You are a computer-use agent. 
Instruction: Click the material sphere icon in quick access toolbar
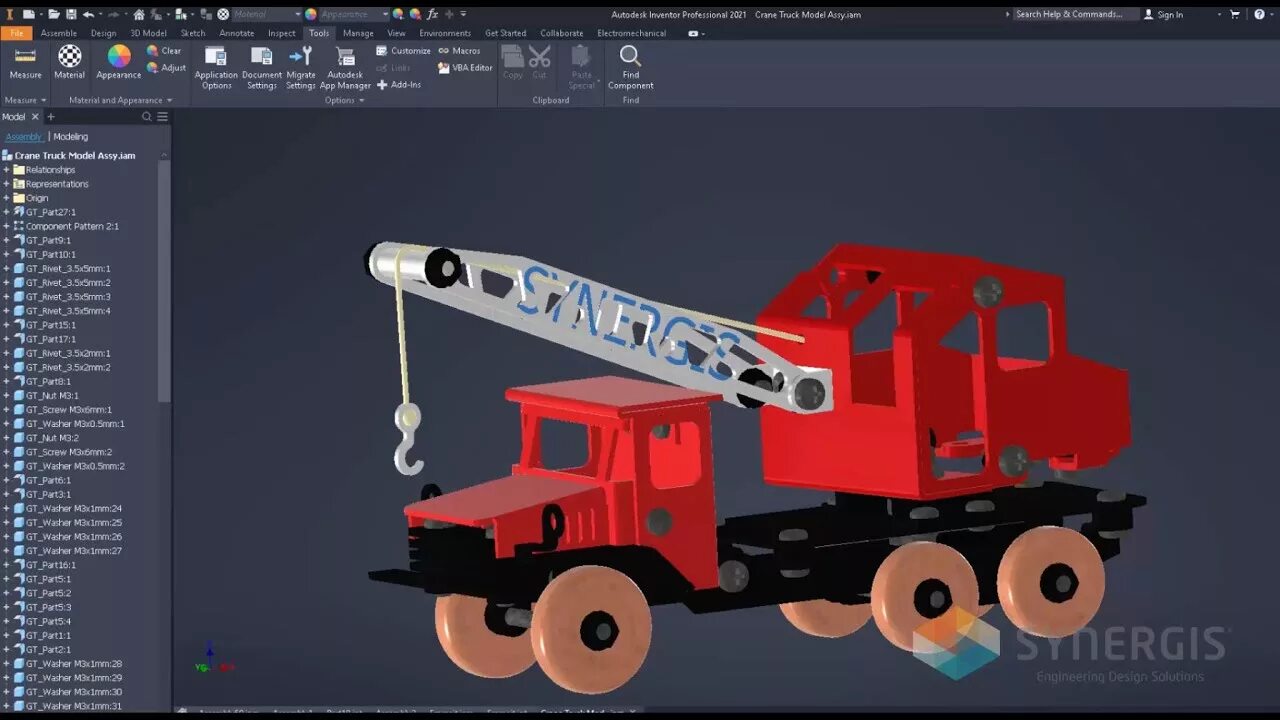[x=223, y=14]
